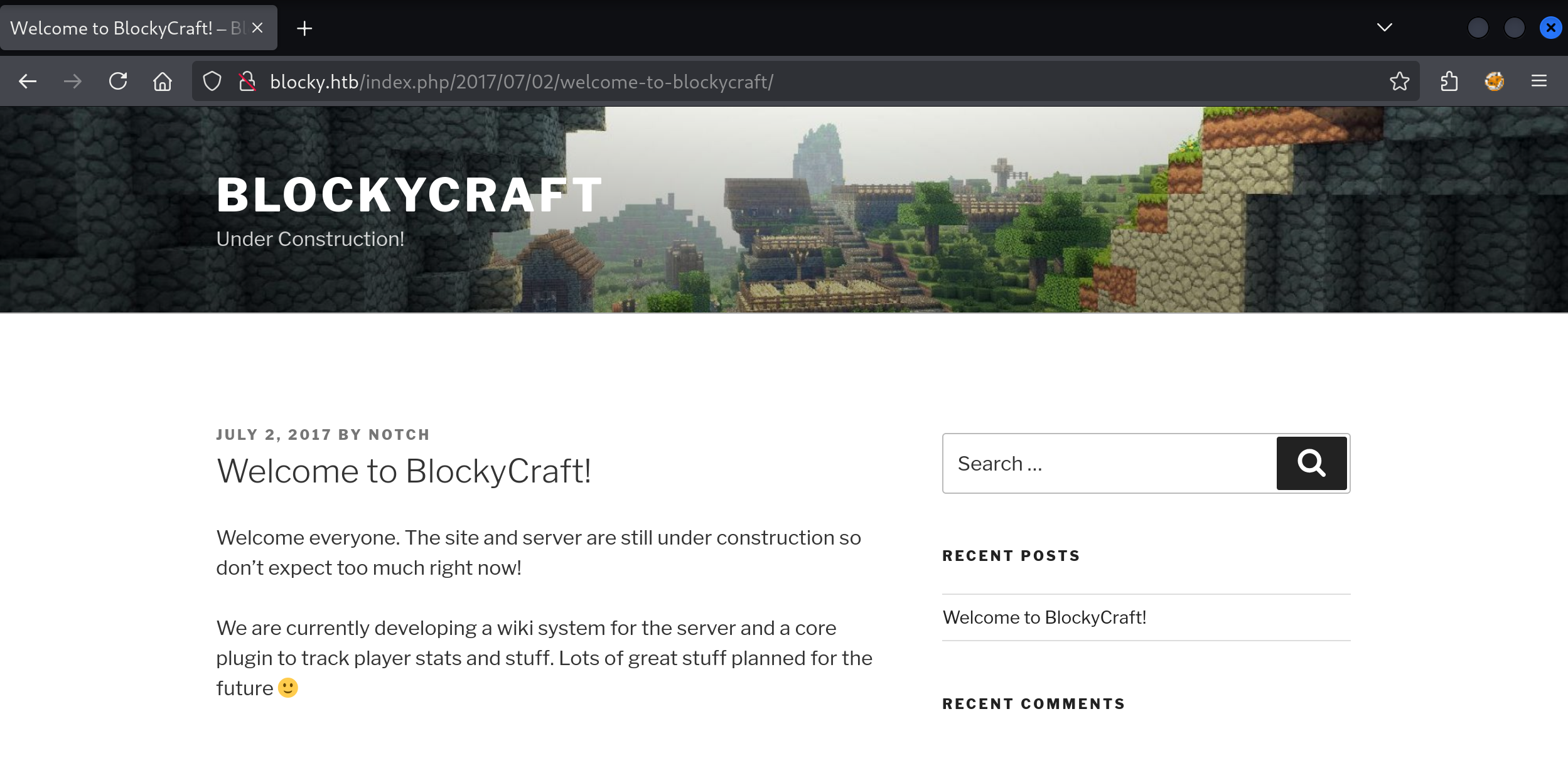This screenshot has width=1568, height=768.
Task: Click the Under Construction! tagline
Action: pos(310,239)
